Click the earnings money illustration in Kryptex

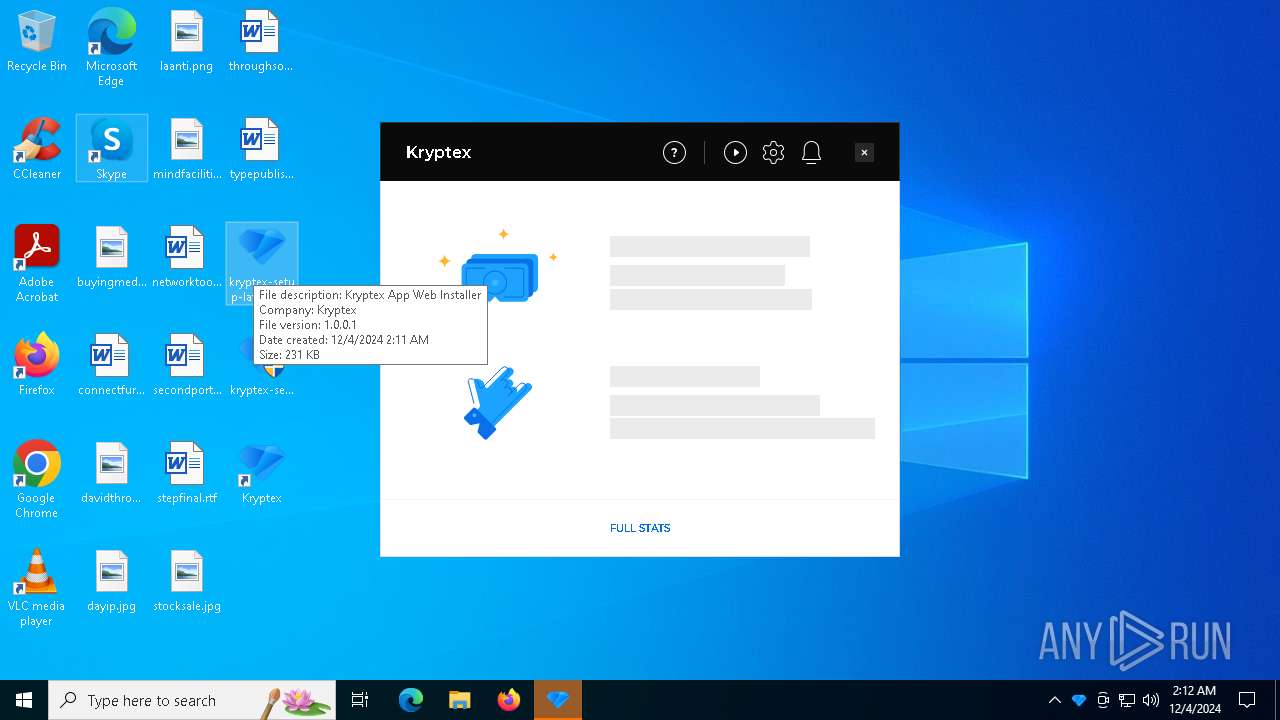click(498, 267)
